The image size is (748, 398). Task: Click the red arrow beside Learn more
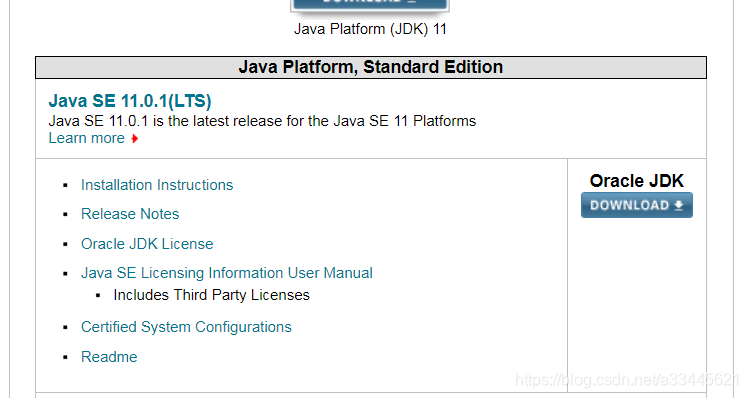coord(135,138)
